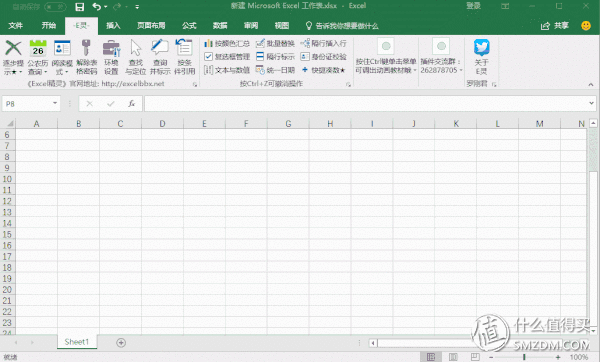Viewport: 600px width, 362px height.
Task: Switch to Page Layout view in status bar
Action: [x=453, y=357]
